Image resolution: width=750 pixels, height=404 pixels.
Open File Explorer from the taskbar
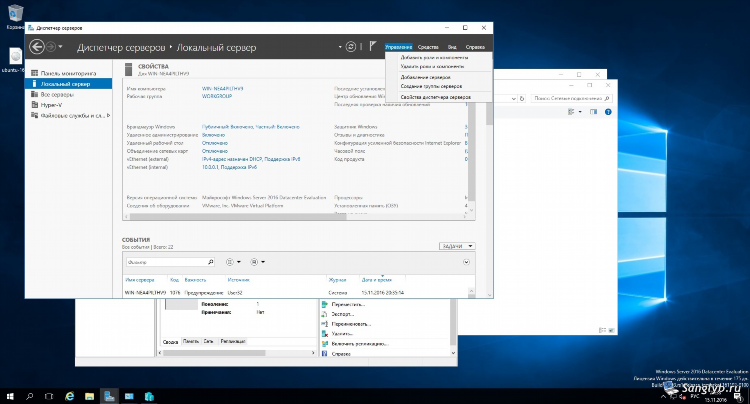[89, 396]
